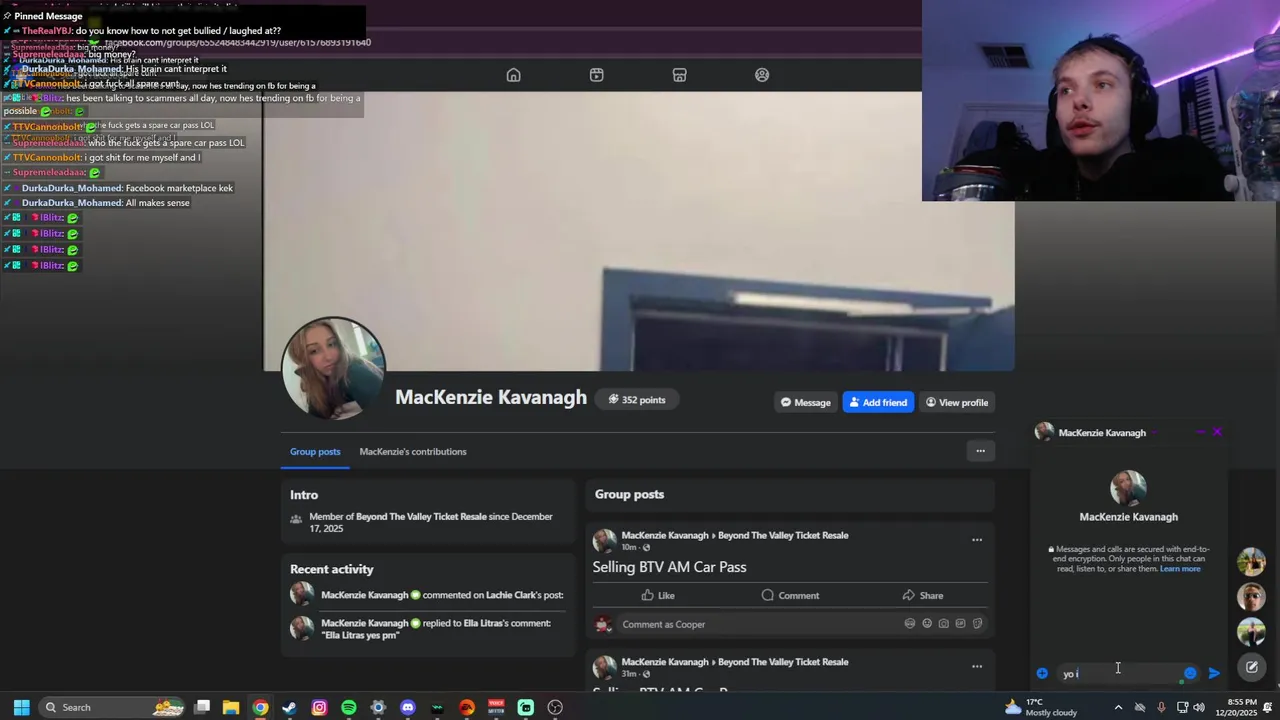The height and width of the screenshot is (720, 1280).
Task: Minimize the MacKenzie Kavanagh chat window
Action: [x=1200, y=432]
